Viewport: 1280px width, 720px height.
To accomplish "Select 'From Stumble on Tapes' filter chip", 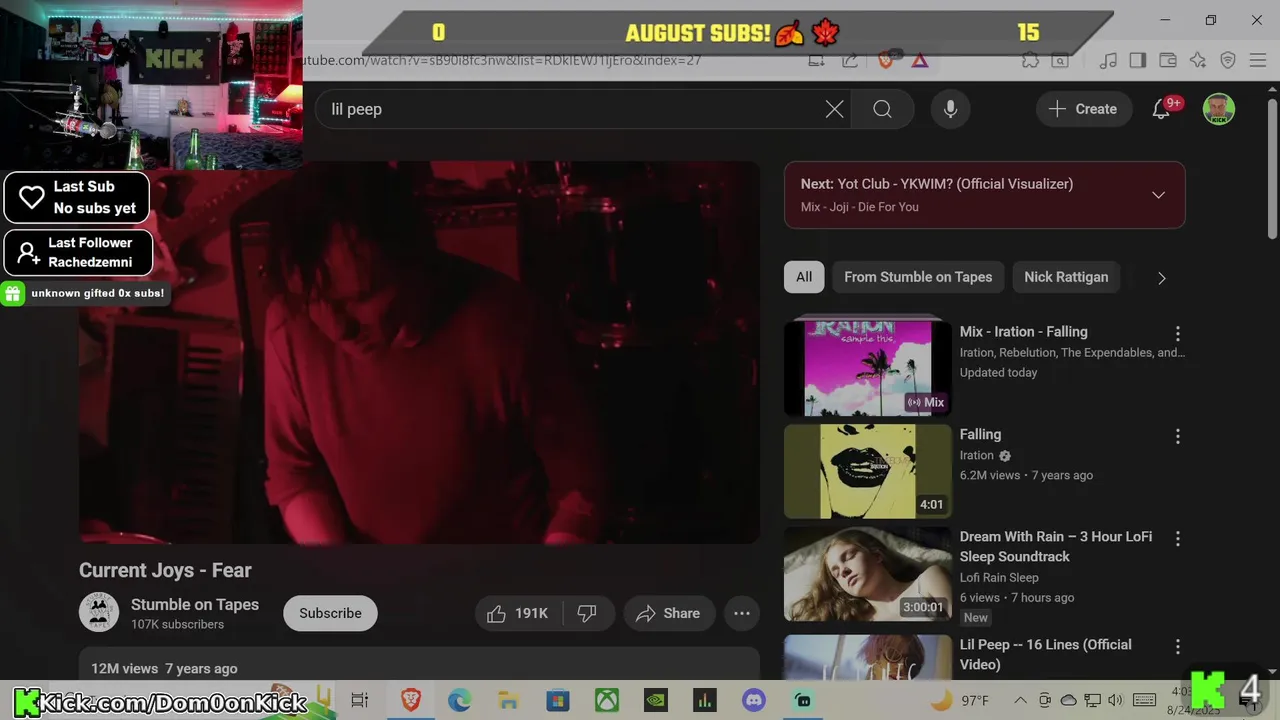I will coord(918,277).
